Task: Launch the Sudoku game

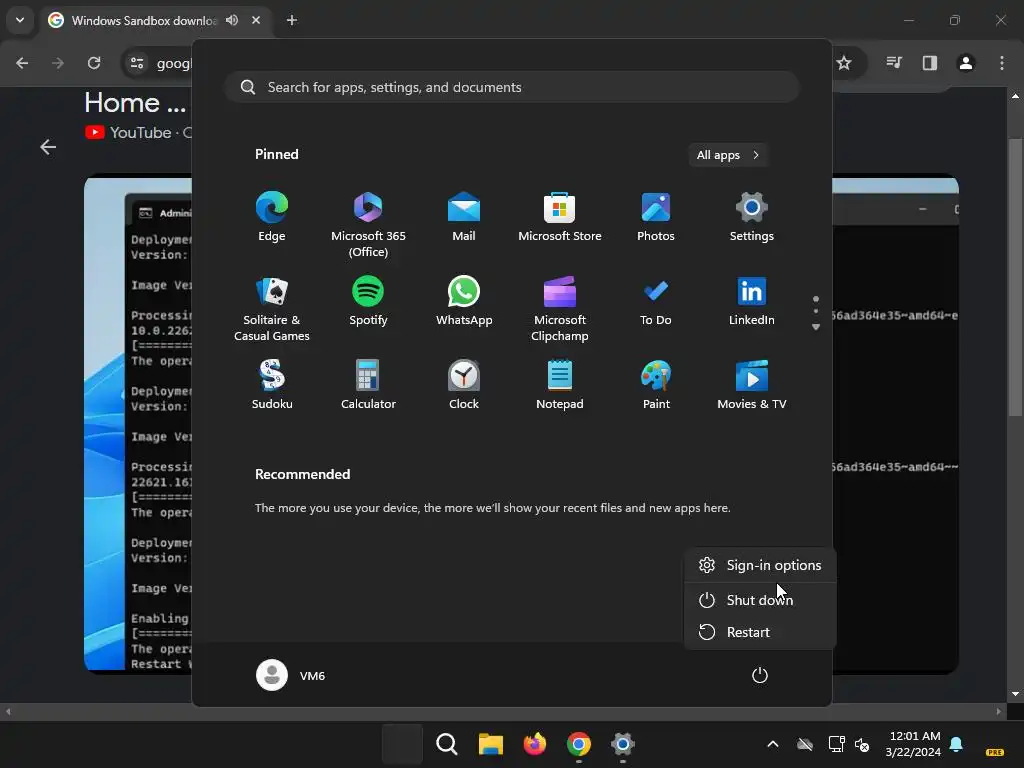Action: click(272, 385)
